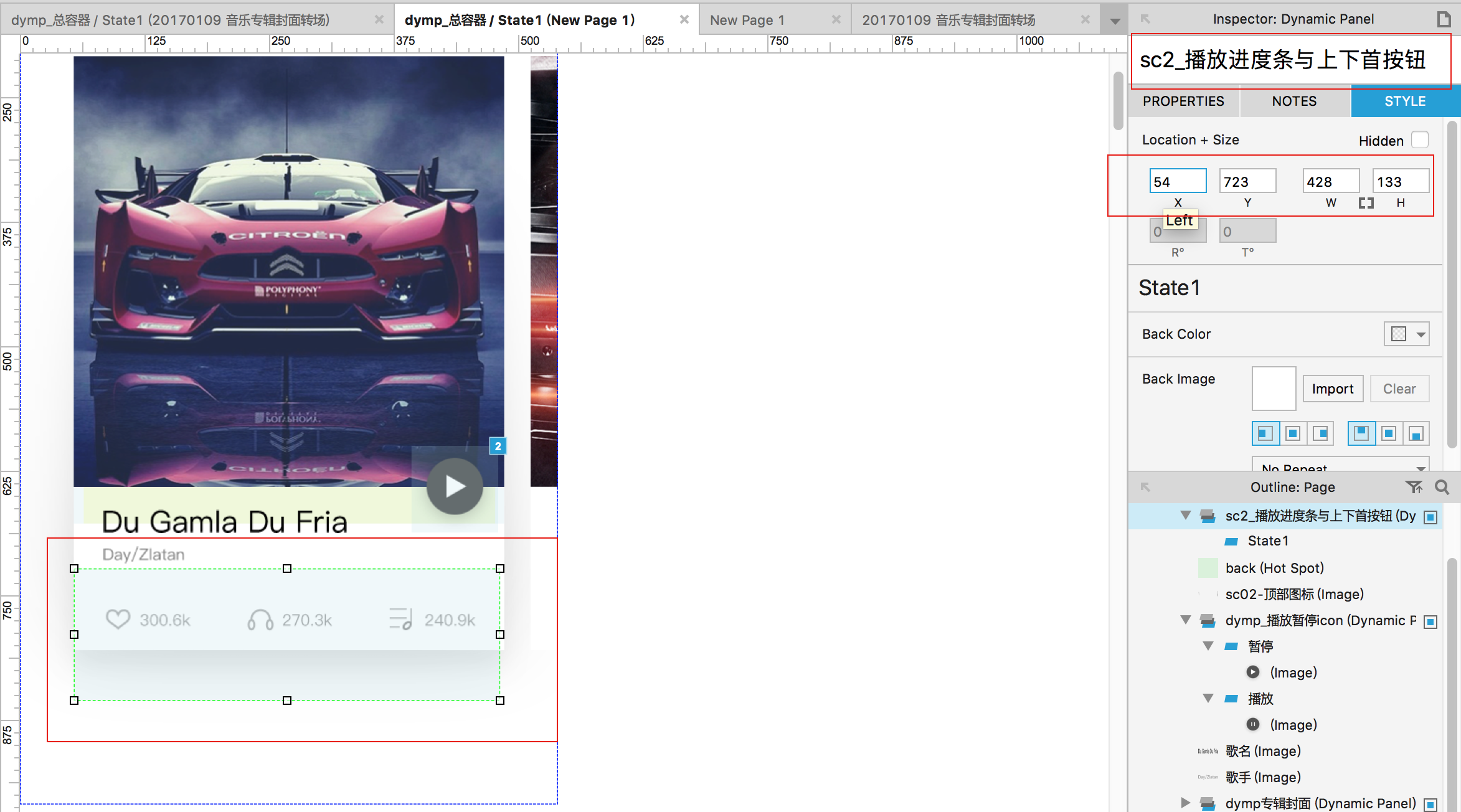Switch to the STYLE tab
Viewport: 1461px width, 812px height.
click(x=1405, y=101)
